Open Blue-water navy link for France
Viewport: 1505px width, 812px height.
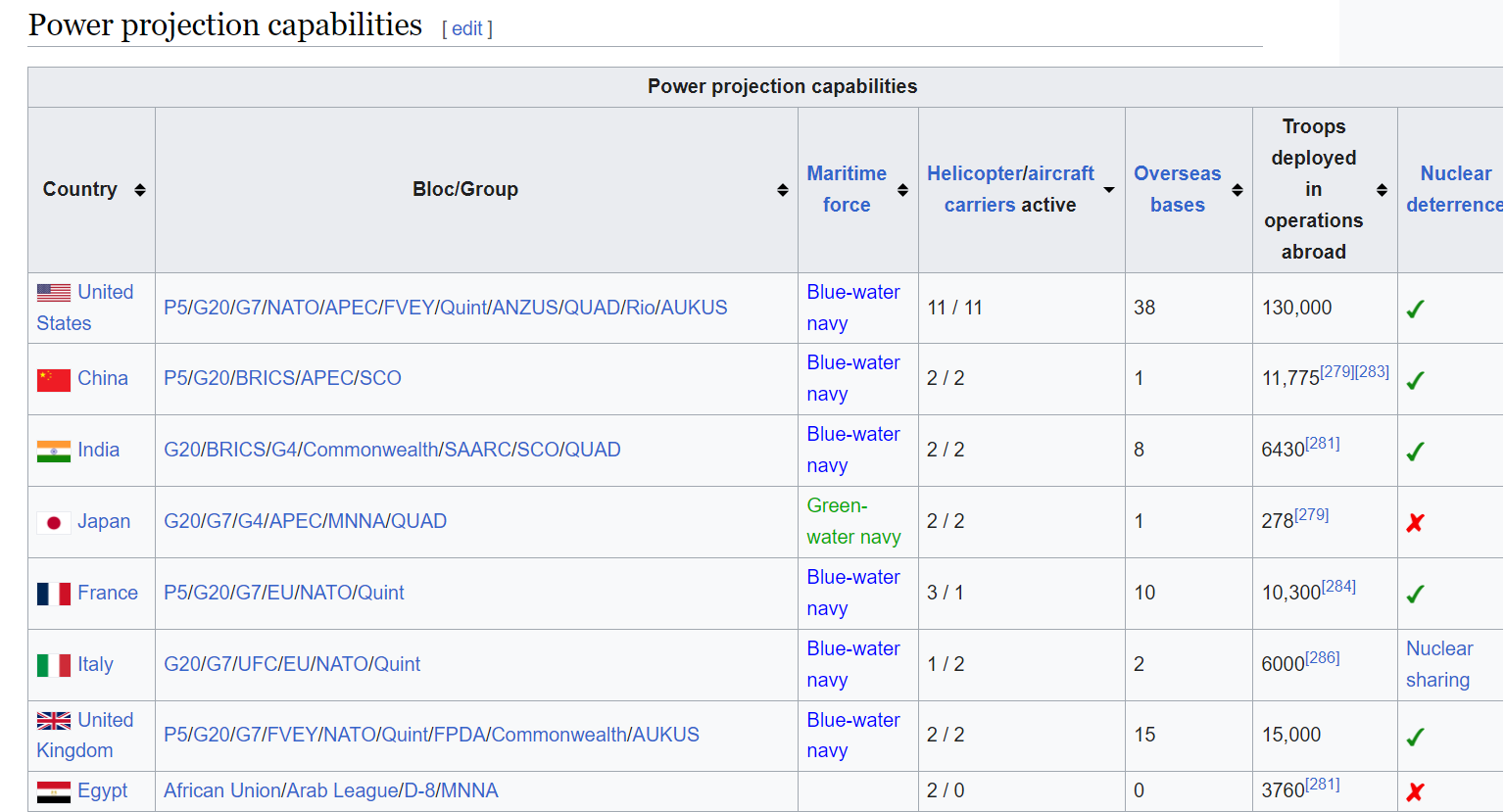coord(853,593)
